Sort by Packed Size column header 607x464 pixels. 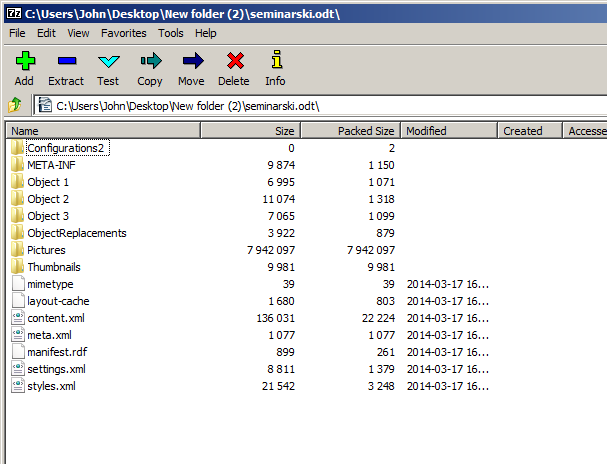350,131
